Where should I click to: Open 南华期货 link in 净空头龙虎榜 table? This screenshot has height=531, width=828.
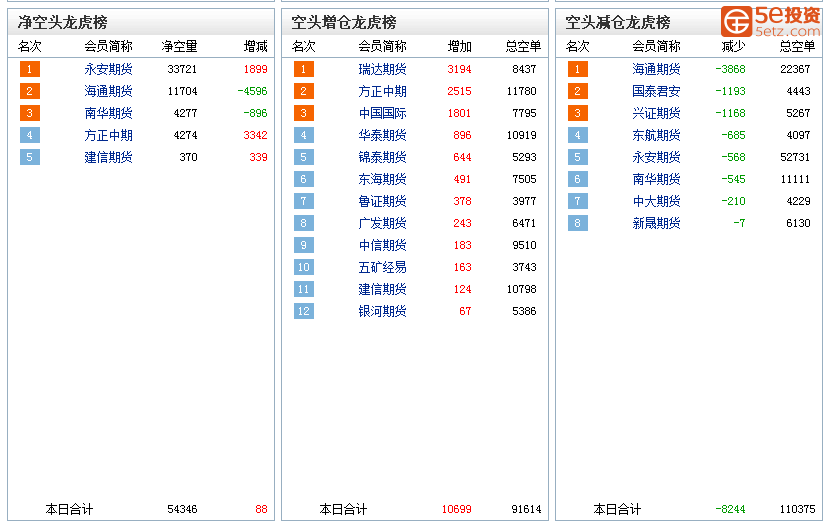pos(108,113)
